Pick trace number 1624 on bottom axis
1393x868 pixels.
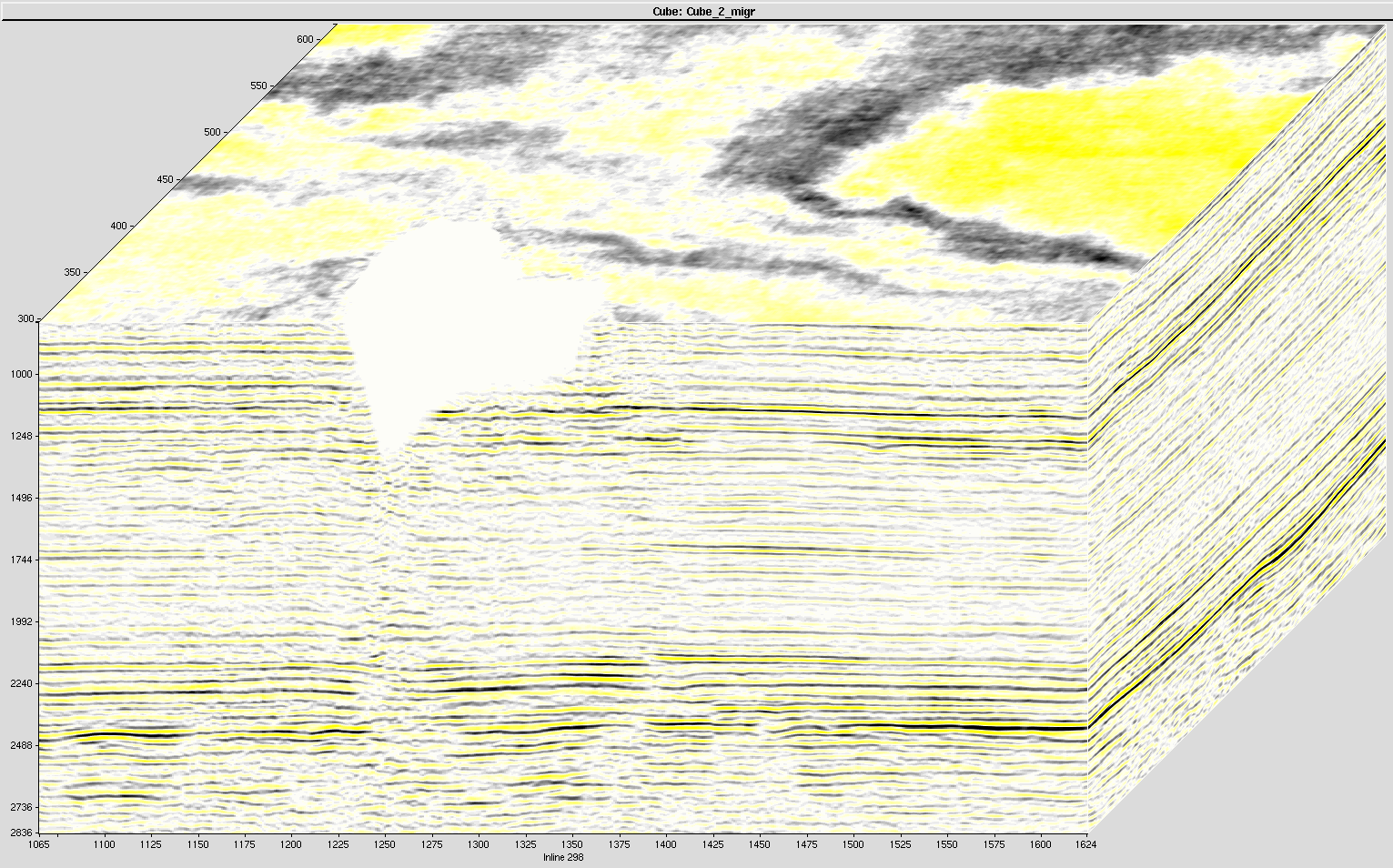point(1085,844)
